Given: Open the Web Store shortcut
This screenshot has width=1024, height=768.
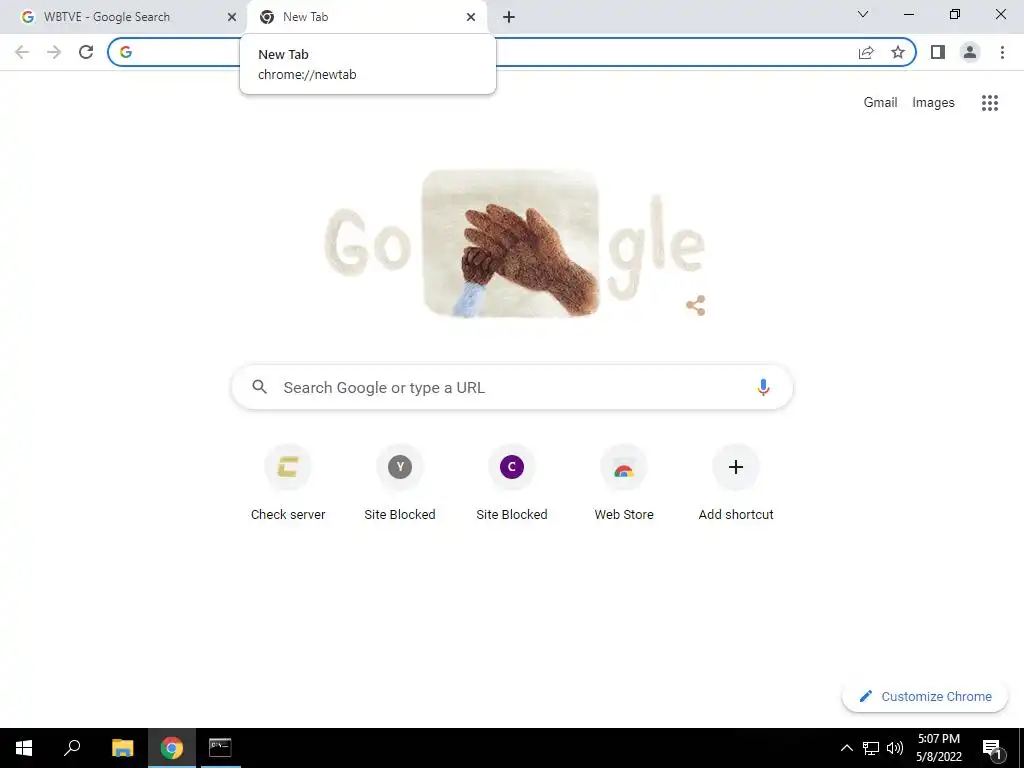Looking at the screenshot, I should coord(624,483).
